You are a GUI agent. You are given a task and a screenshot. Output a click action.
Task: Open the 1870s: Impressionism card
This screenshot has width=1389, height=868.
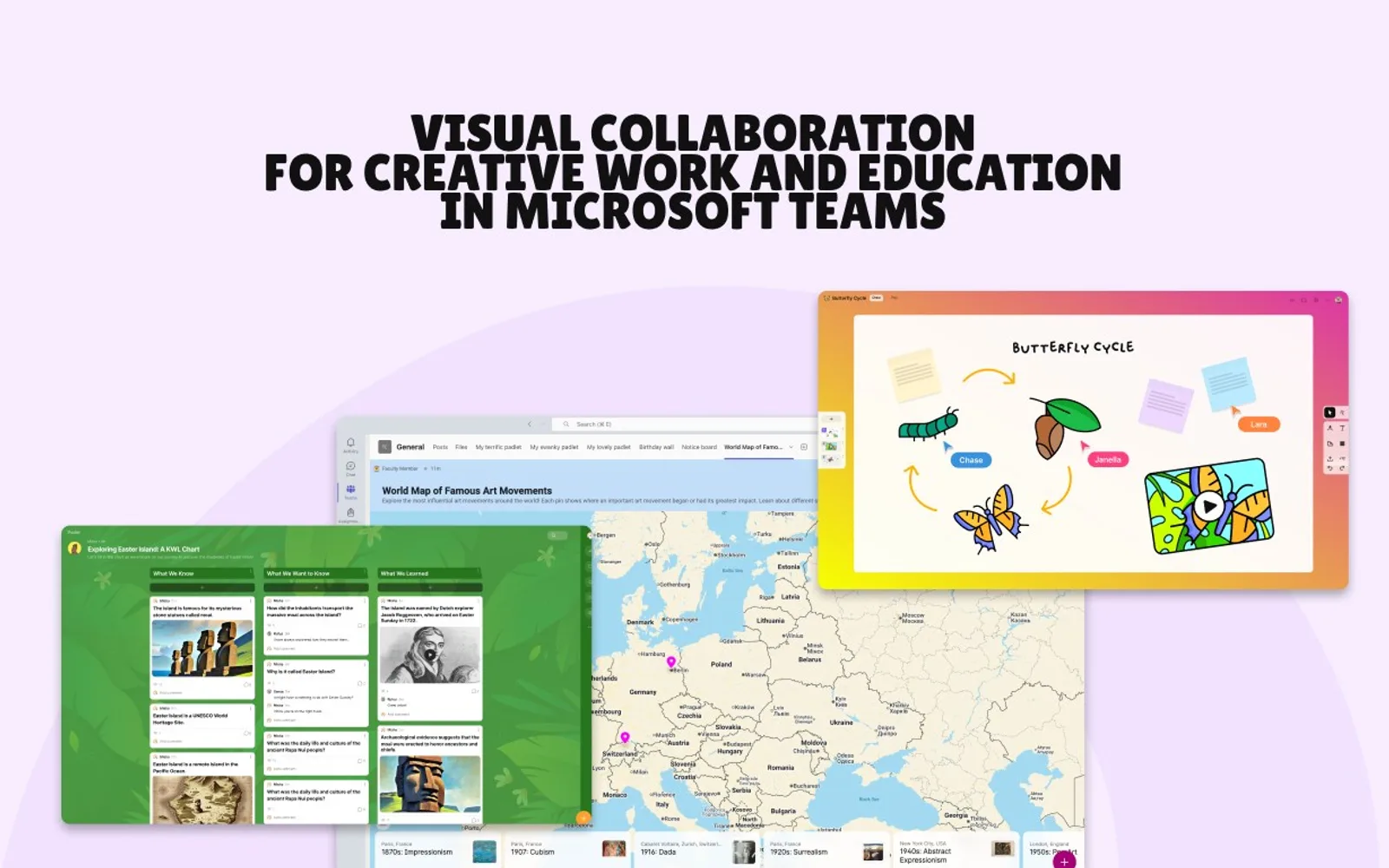438,851
